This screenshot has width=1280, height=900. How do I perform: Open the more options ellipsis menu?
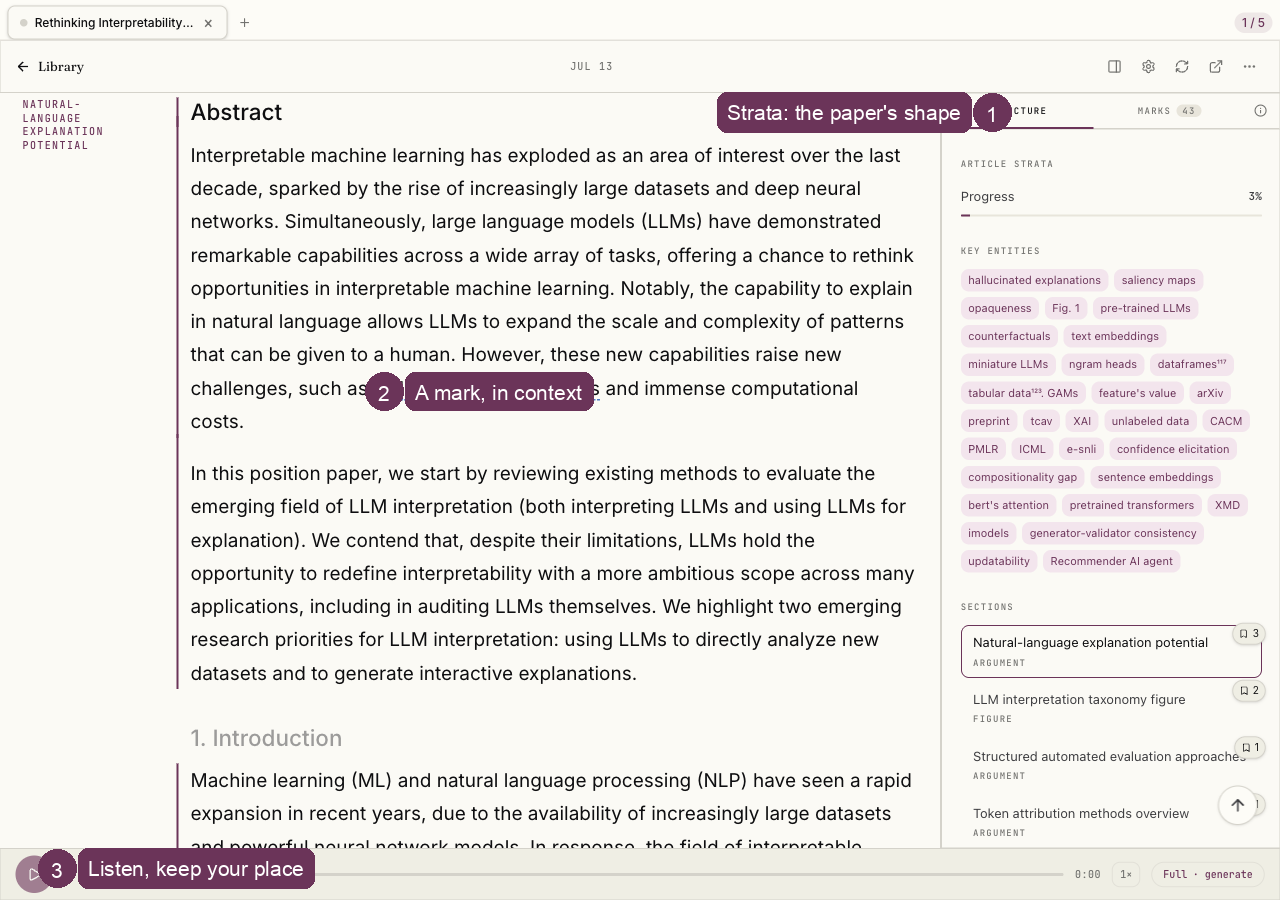1250,67
